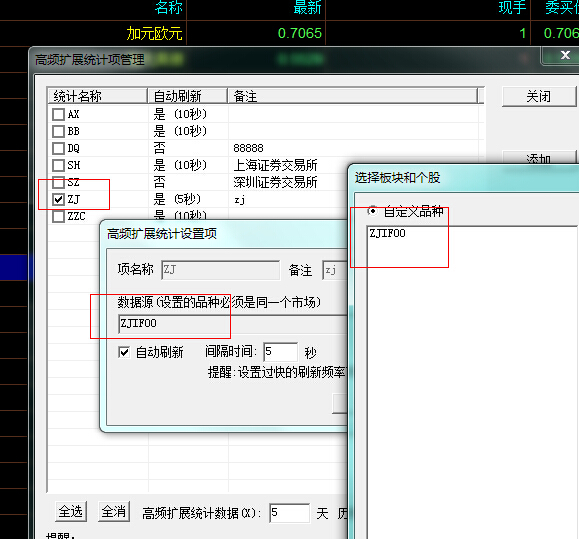
Task: Toggle the 自动刷新 checkbox in settings dialog
Action: (124, 352)
